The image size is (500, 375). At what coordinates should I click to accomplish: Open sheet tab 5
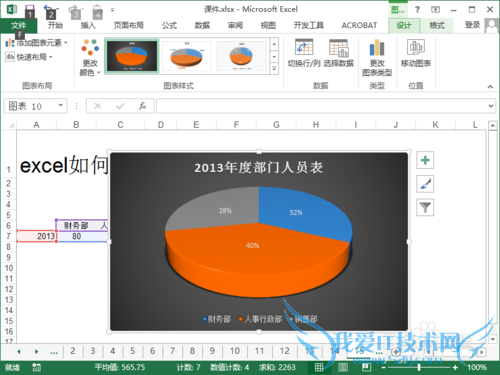132,351
